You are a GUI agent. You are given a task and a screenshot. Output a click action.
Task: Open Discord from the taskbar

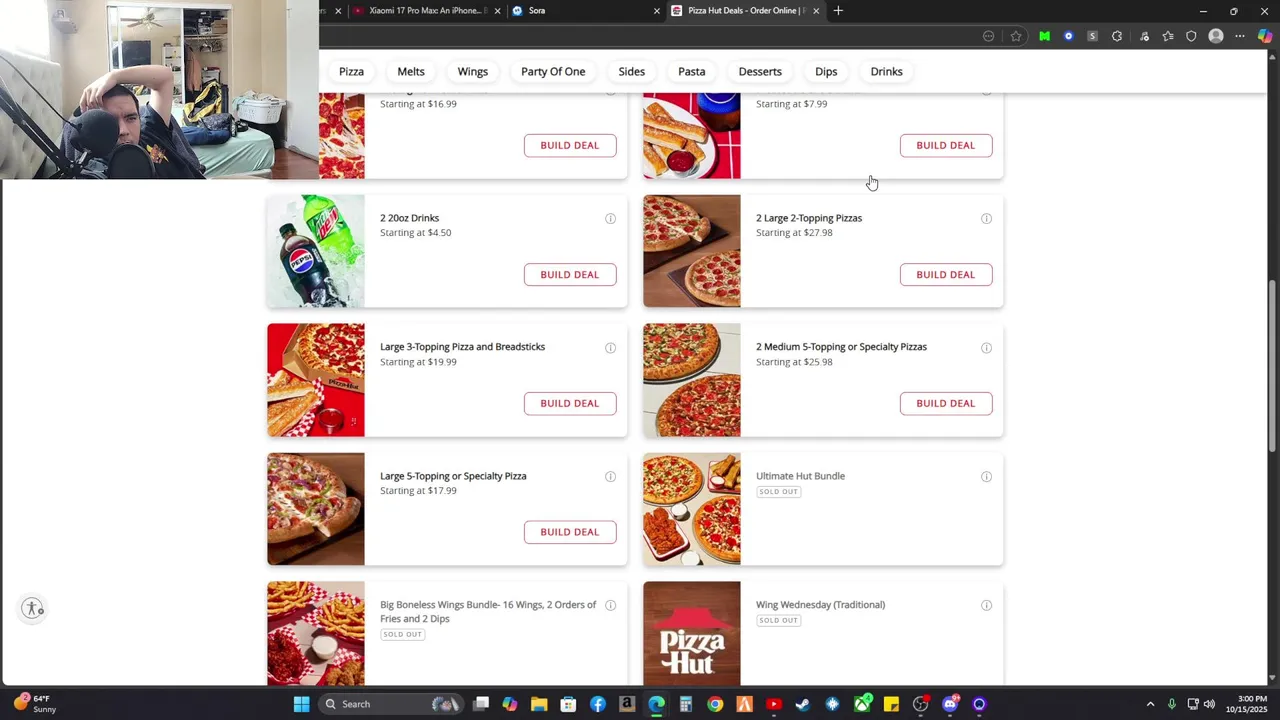[950, 704]
